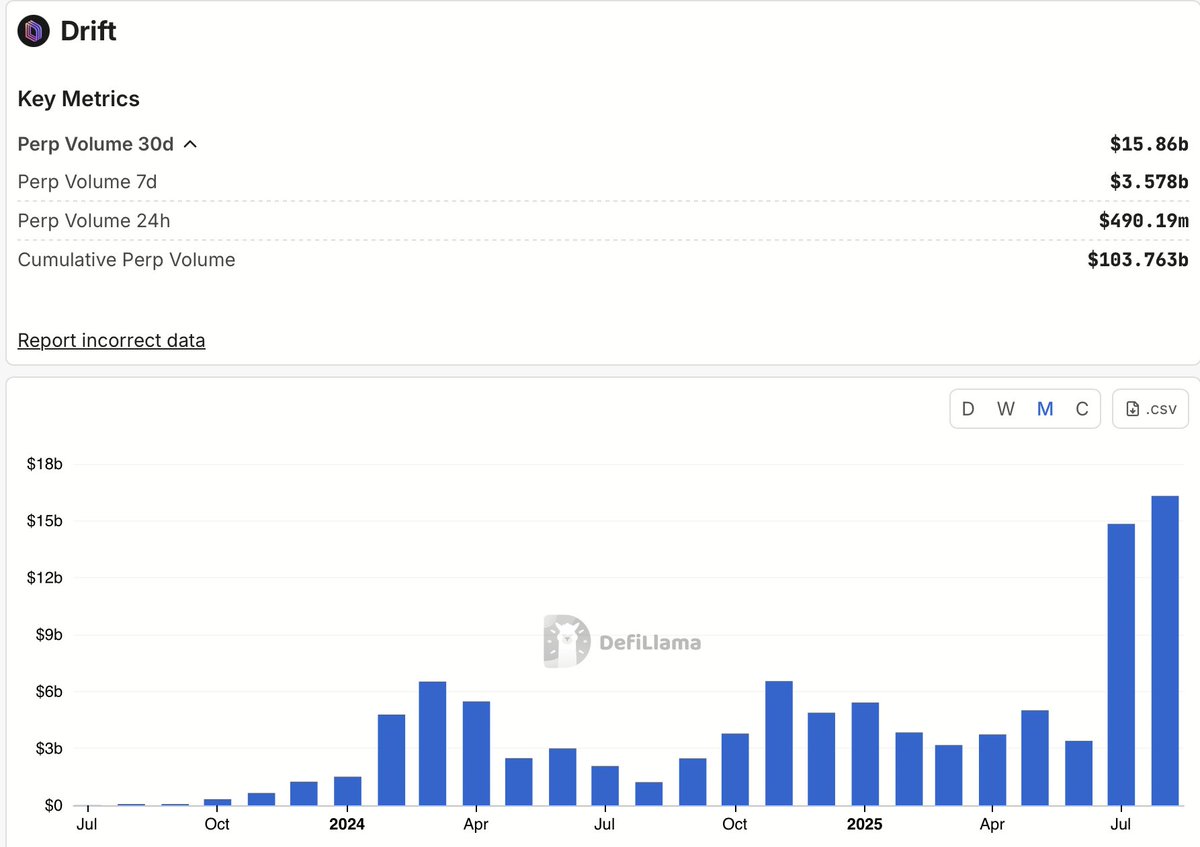
Task: Click the 2024 label on the chart axis
Action: pos(346,824)
